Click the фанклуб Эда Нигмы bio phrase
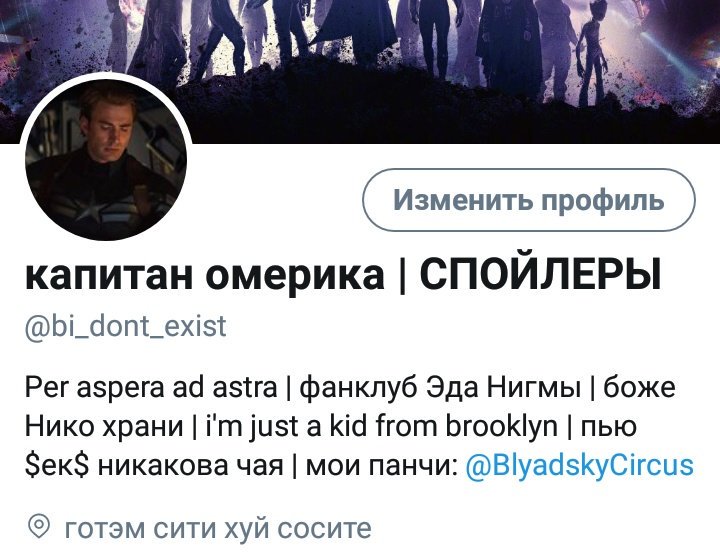Screen dimensions: 720x552 coord(440,388)
